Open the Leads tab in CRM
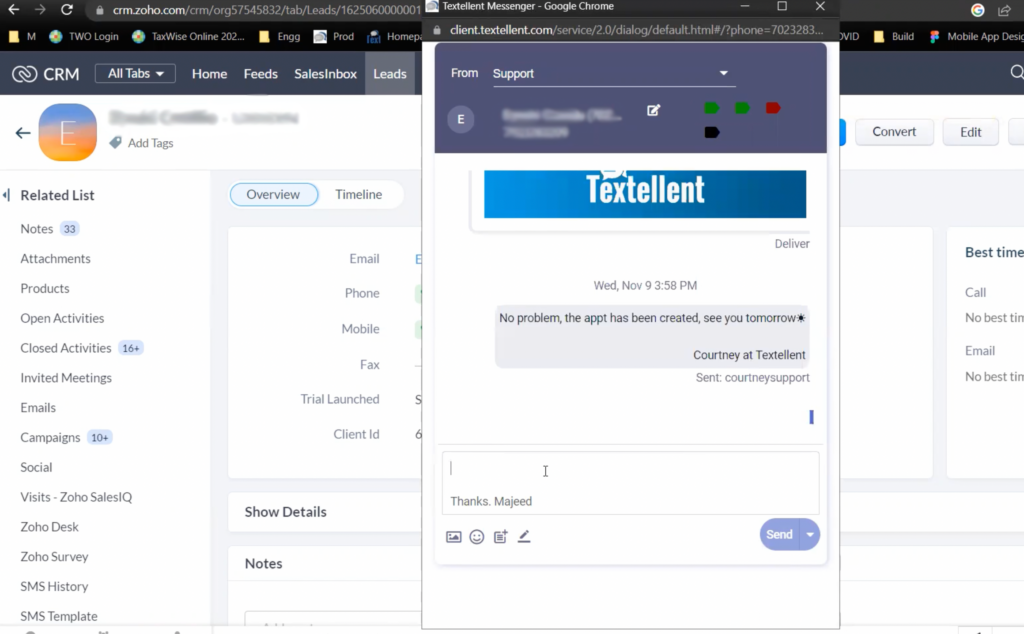This screenshot has width=1024, height=634. (x=390, y=74)
